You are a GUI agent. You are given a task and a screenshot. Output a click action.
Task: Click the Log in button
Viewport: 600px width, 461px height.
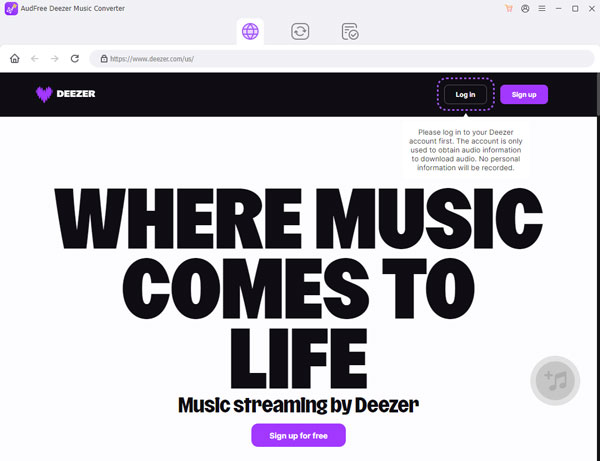pyautogui.click(x=465, y=94)
